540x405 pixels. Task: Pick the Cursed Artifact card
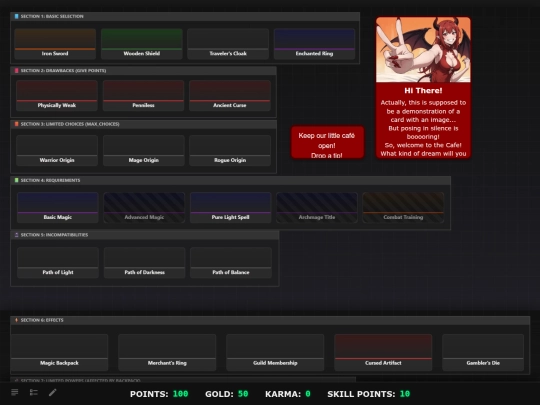tap(383, 352)
